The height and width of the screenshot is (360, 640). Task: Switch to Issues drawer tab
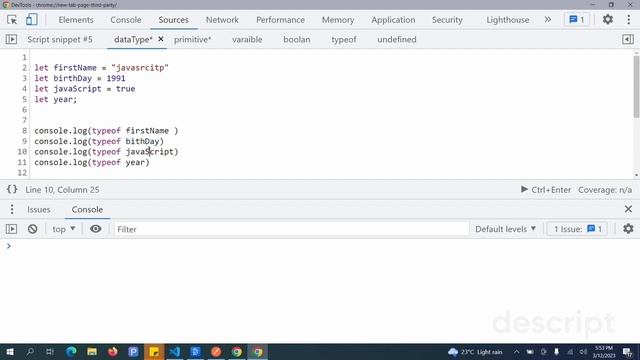pyautogui.click(x=39, y=209)
